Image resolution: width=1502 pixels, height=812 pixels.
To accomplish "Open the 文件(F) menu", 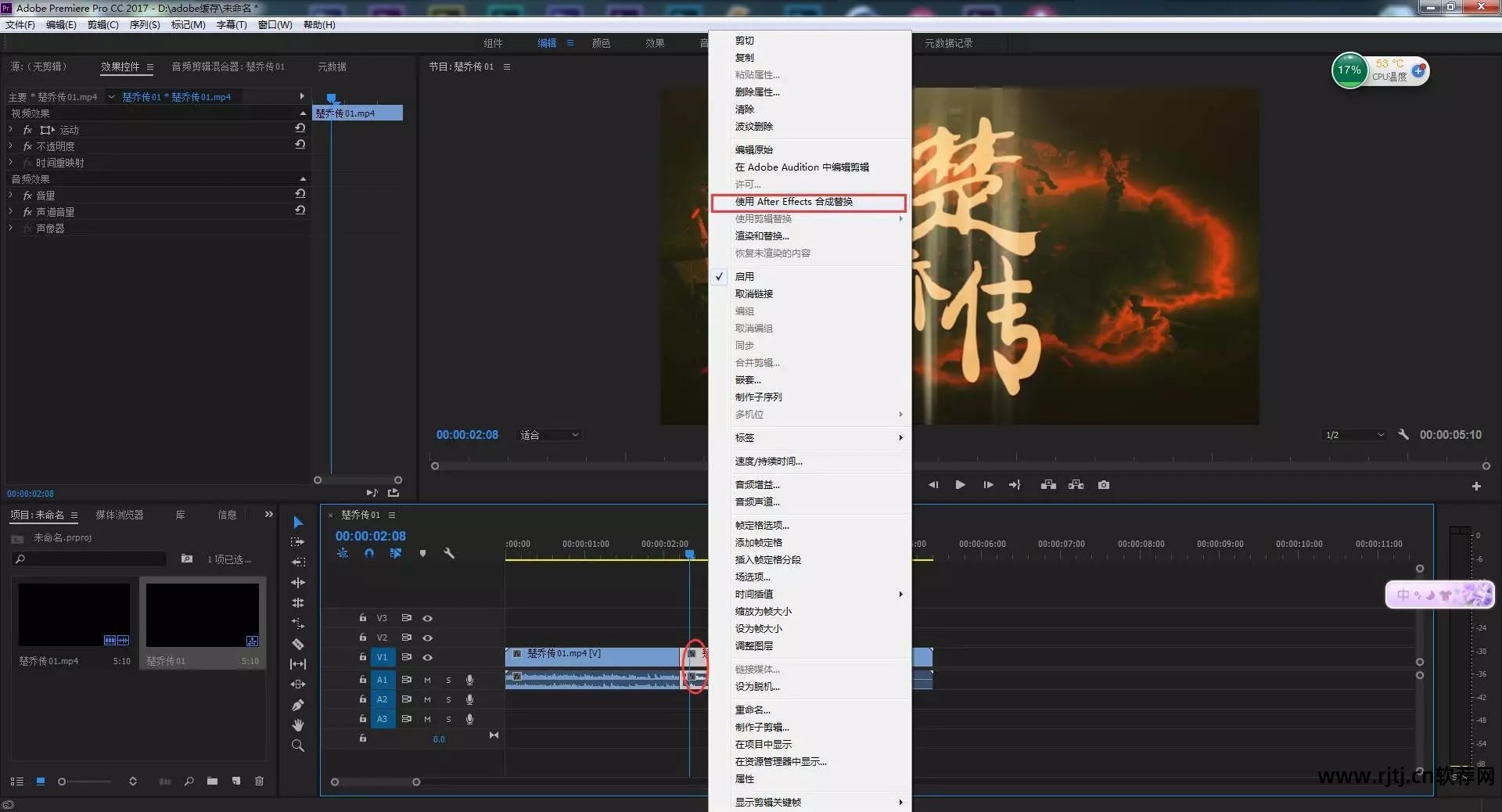I will coord(20,24).
